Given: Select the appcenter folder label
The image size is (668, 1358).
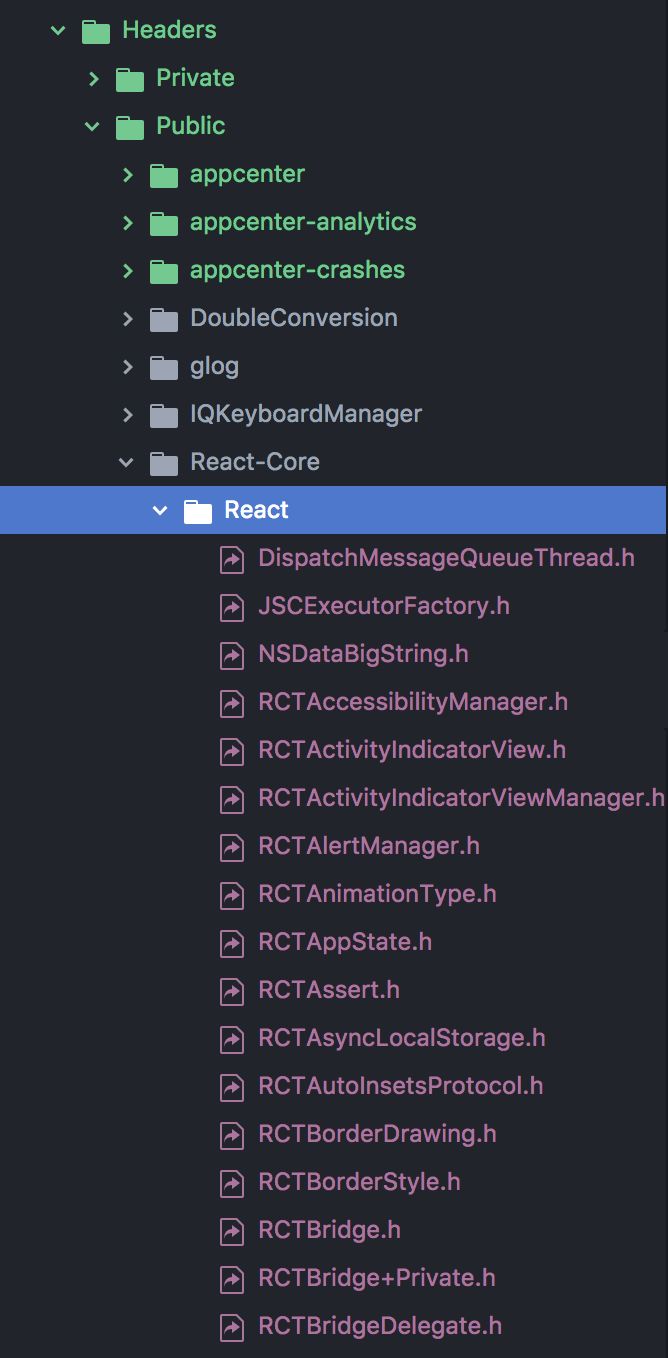Looking at the screenshot, I should (x=247, y=175).
